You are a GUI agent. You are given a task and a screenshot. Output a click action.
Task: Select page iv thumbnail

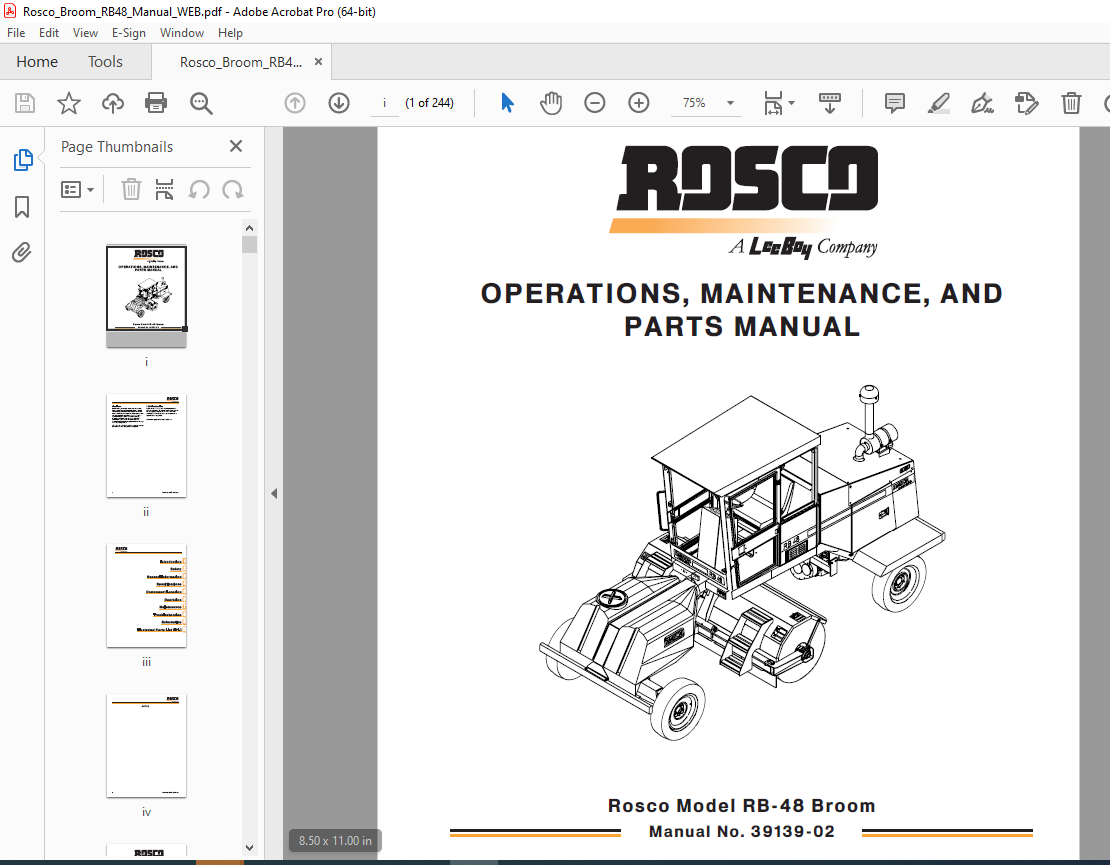point(147,746)
